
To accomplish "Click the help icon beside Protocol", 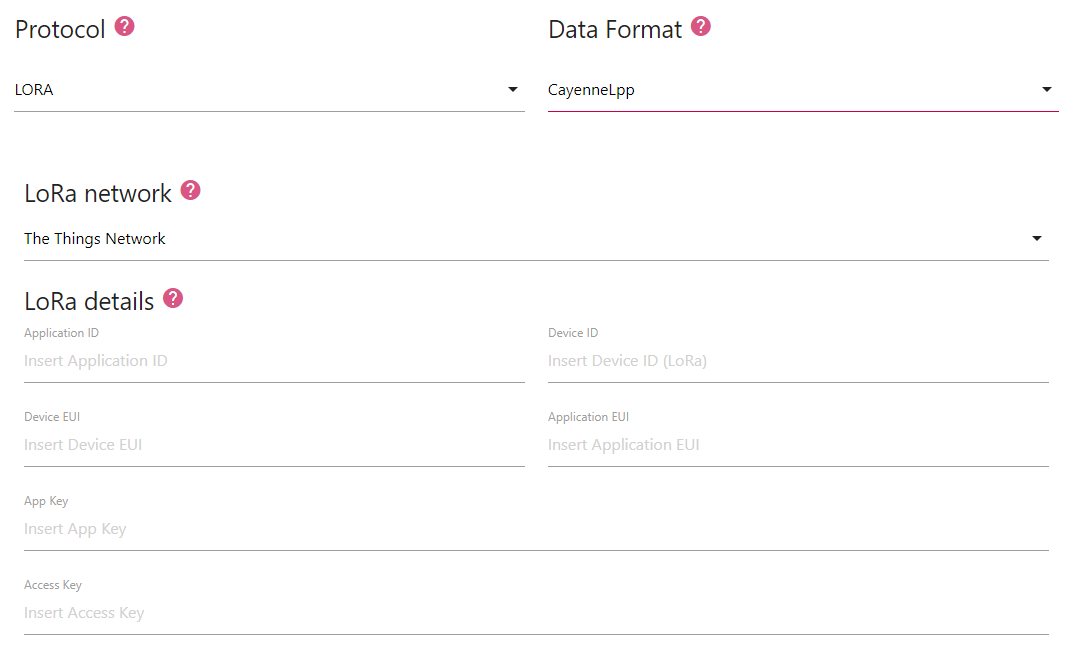I will click(x=125, y=27).
